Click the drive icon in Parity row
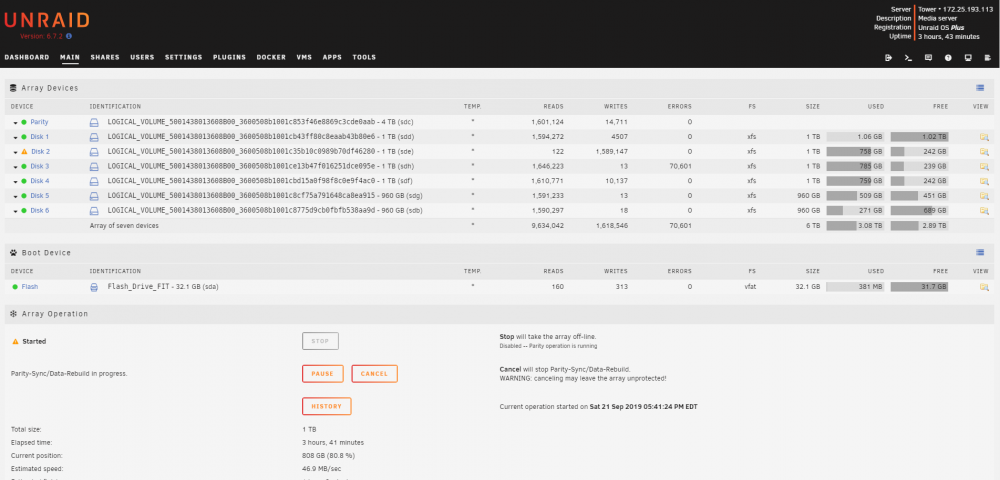Screen dimensions: 1000x480 click(x=94, y=122)
